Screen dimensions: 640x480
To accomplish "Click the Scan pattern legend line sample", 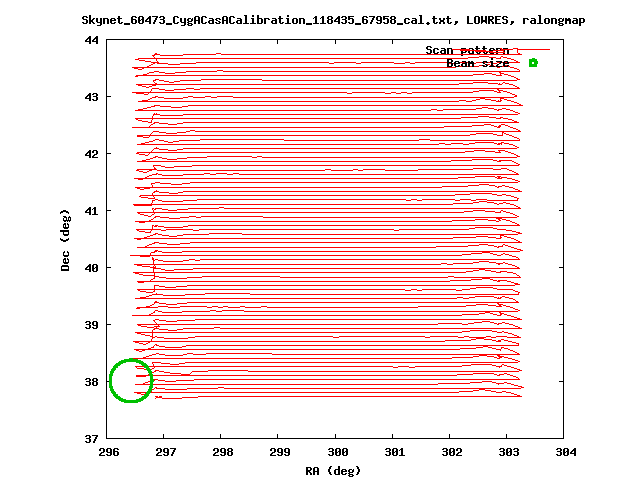I will coord(533,50).
